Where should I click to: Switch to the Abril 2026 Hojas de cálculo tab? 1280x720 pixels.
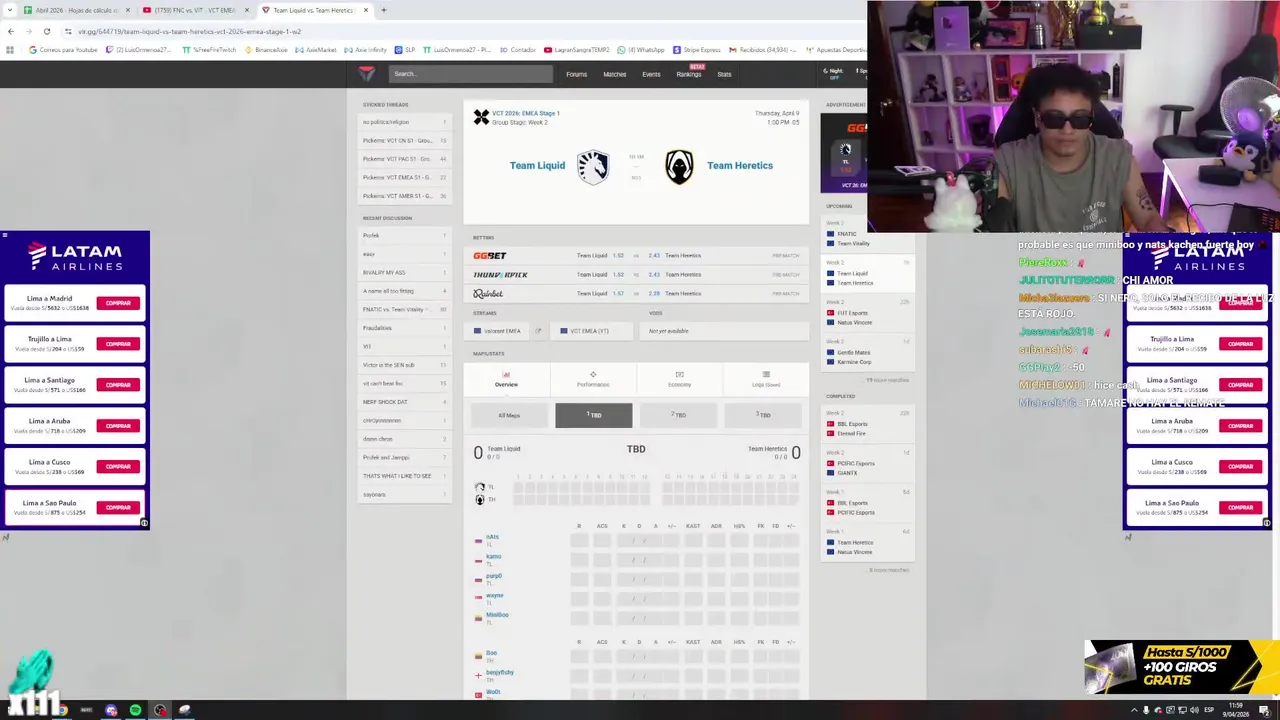pyautogui.click(x=76, y=10)
